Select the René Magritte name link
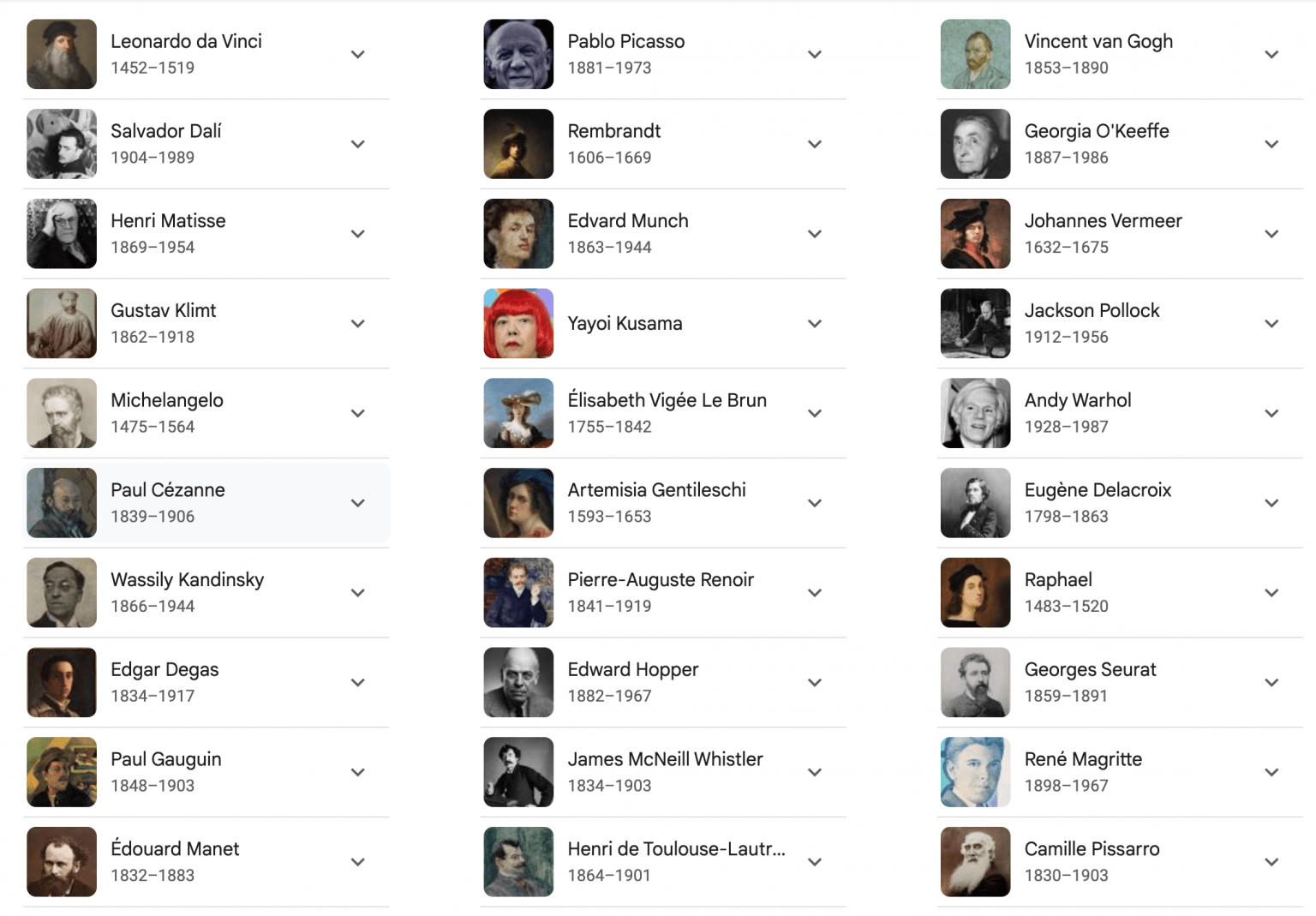 pos(1083,759)
